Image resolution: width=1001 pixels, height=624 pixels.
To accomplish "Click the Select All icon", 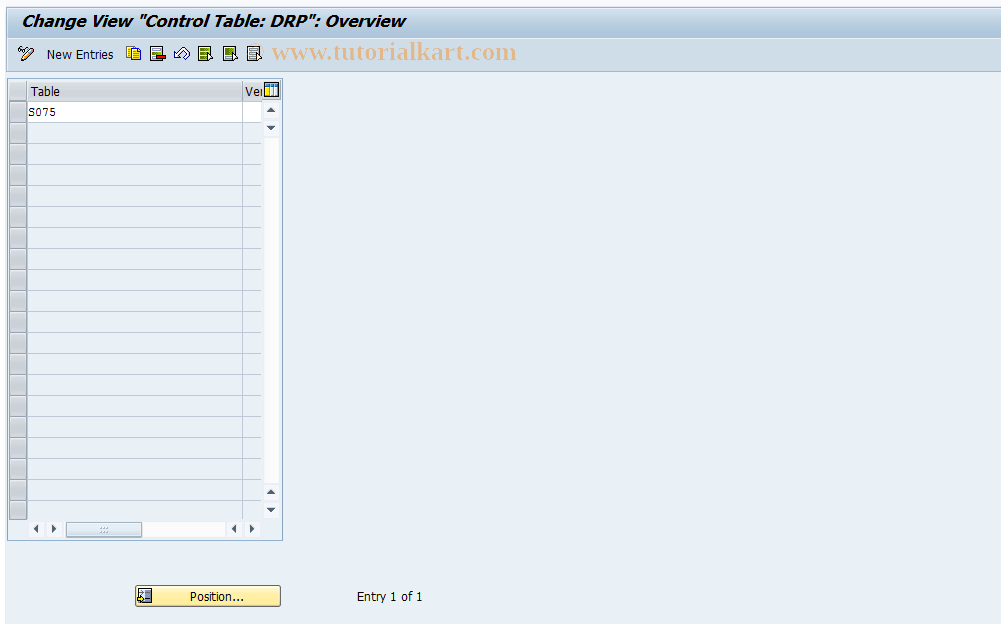I will 206,54.
